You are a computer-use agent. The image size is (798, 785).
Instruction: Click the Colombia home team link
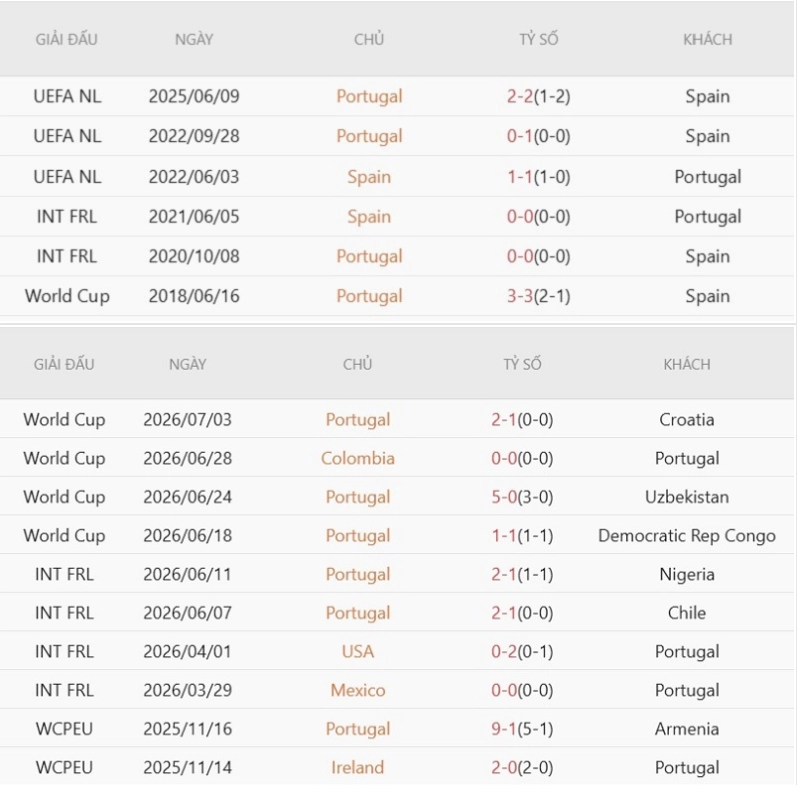[358, 458]
